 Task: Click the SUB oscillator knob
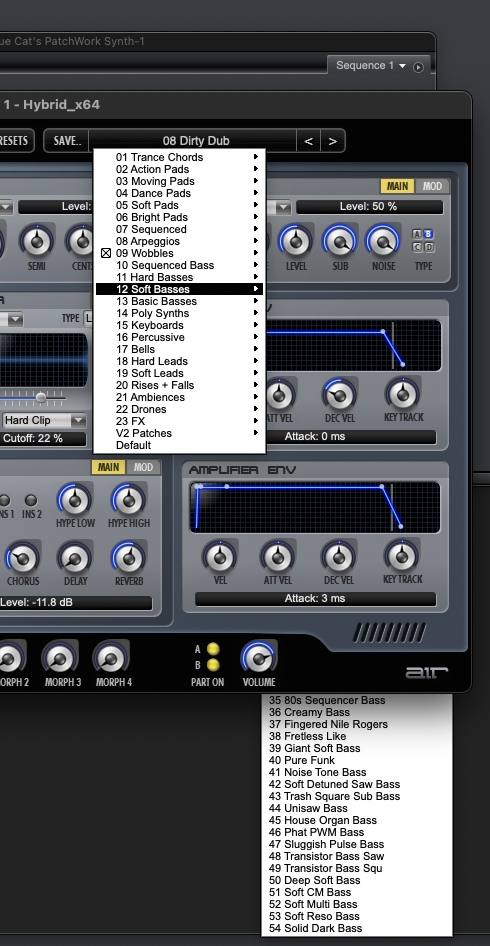[x=340, y=241]
